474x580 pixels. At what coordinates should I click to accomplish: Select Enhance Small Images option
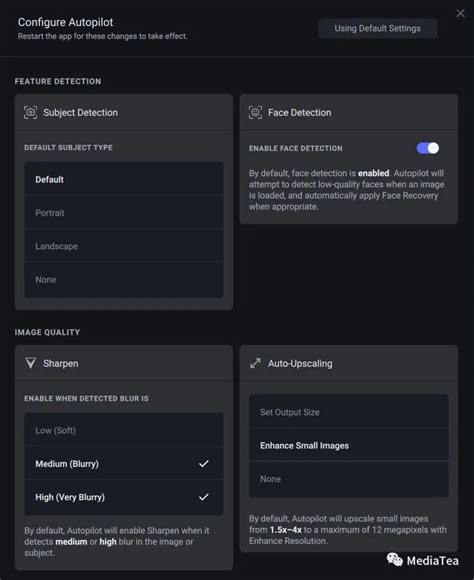click(x=349, y=445)
